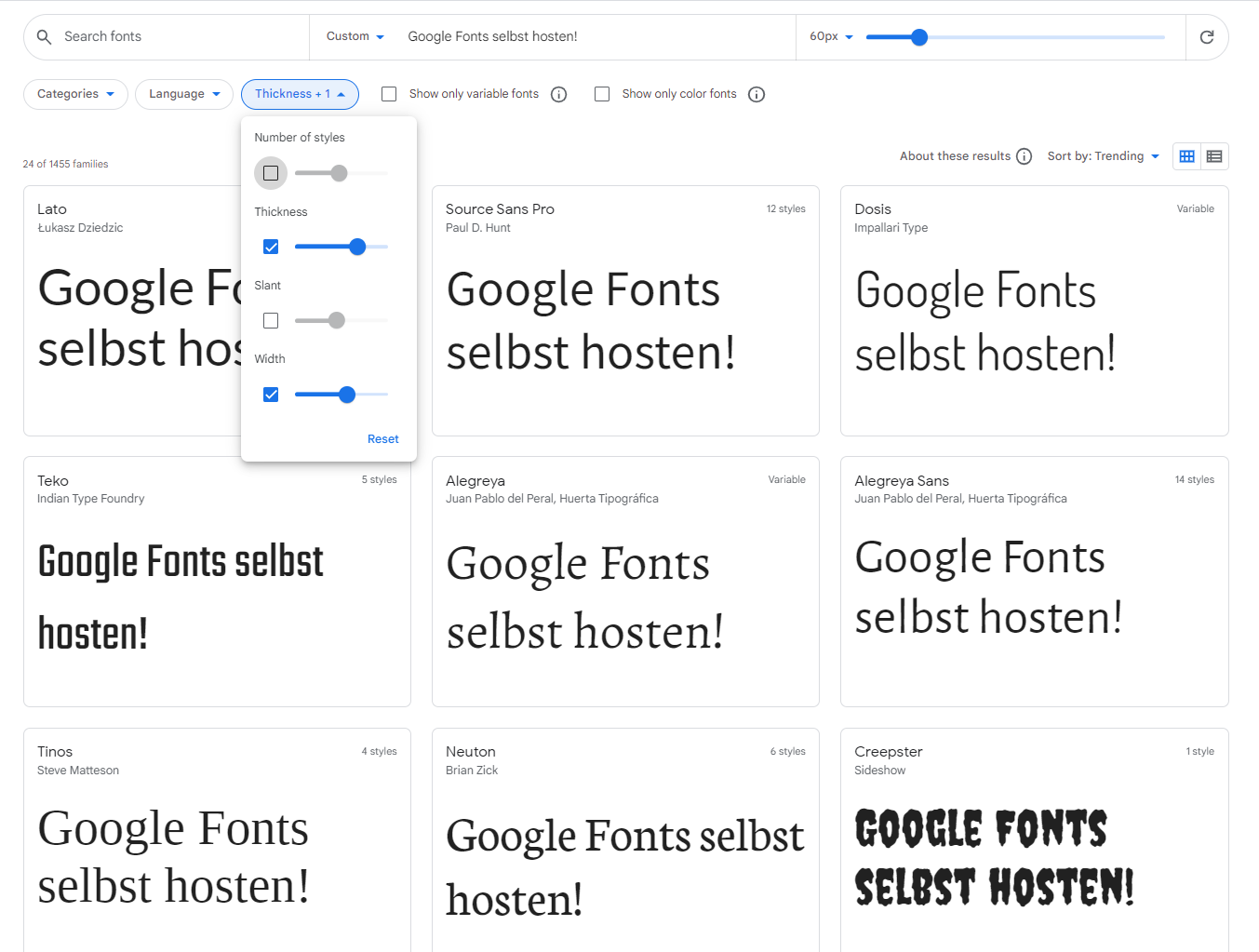Click About these results link
This screenshot has height=952, width=1259.
(955, 156)
